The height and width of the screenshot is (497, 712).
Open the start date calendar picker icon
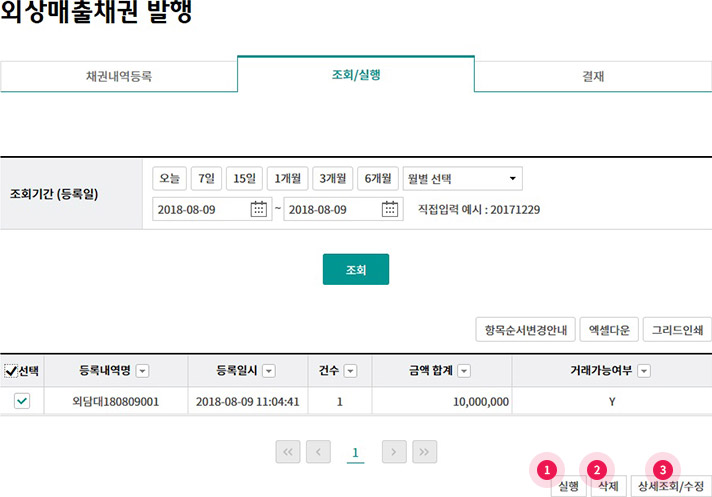tap(258, 209)
